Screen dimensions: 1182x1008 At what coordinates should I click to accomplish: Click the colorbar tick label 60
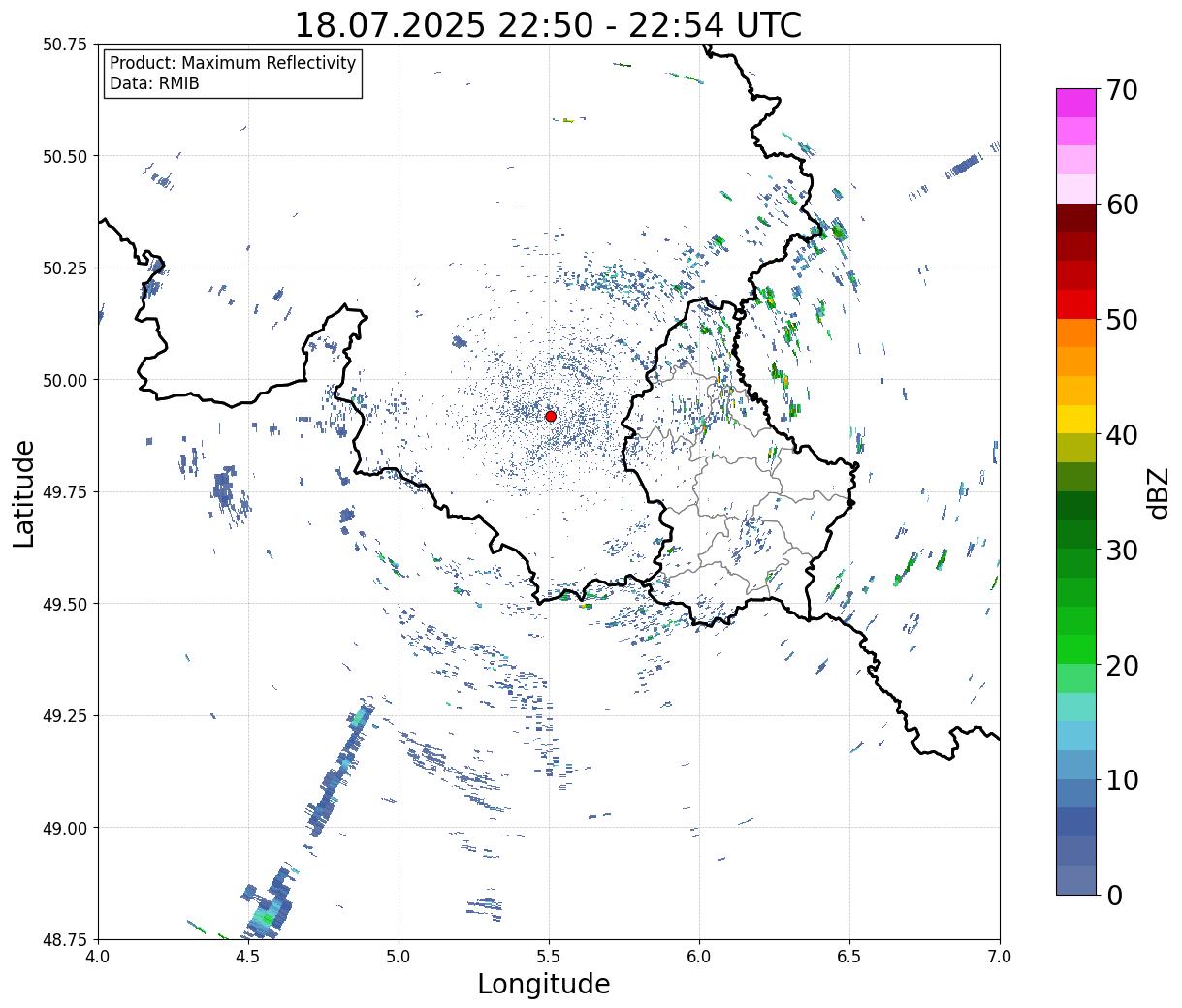pos(1122,205)
